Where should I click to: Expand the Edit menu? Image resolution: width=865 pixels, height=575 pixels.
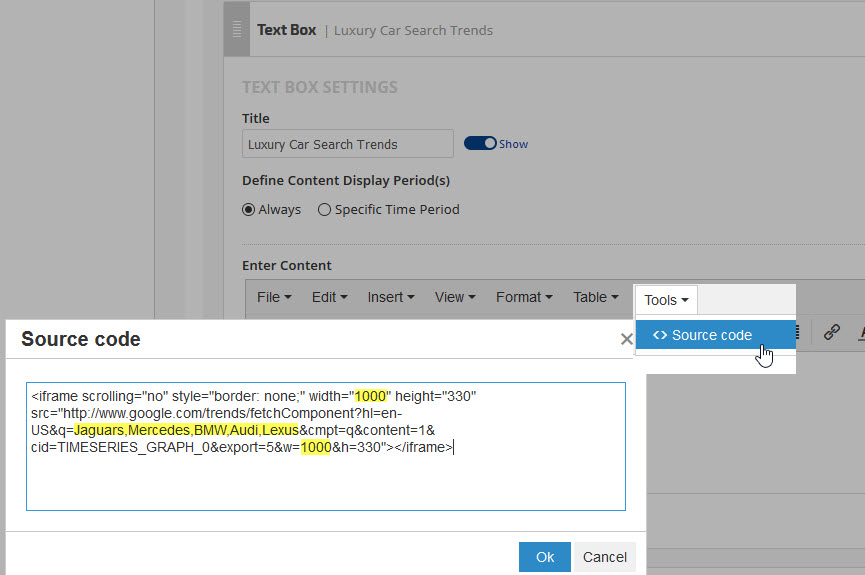coord(329,297)
